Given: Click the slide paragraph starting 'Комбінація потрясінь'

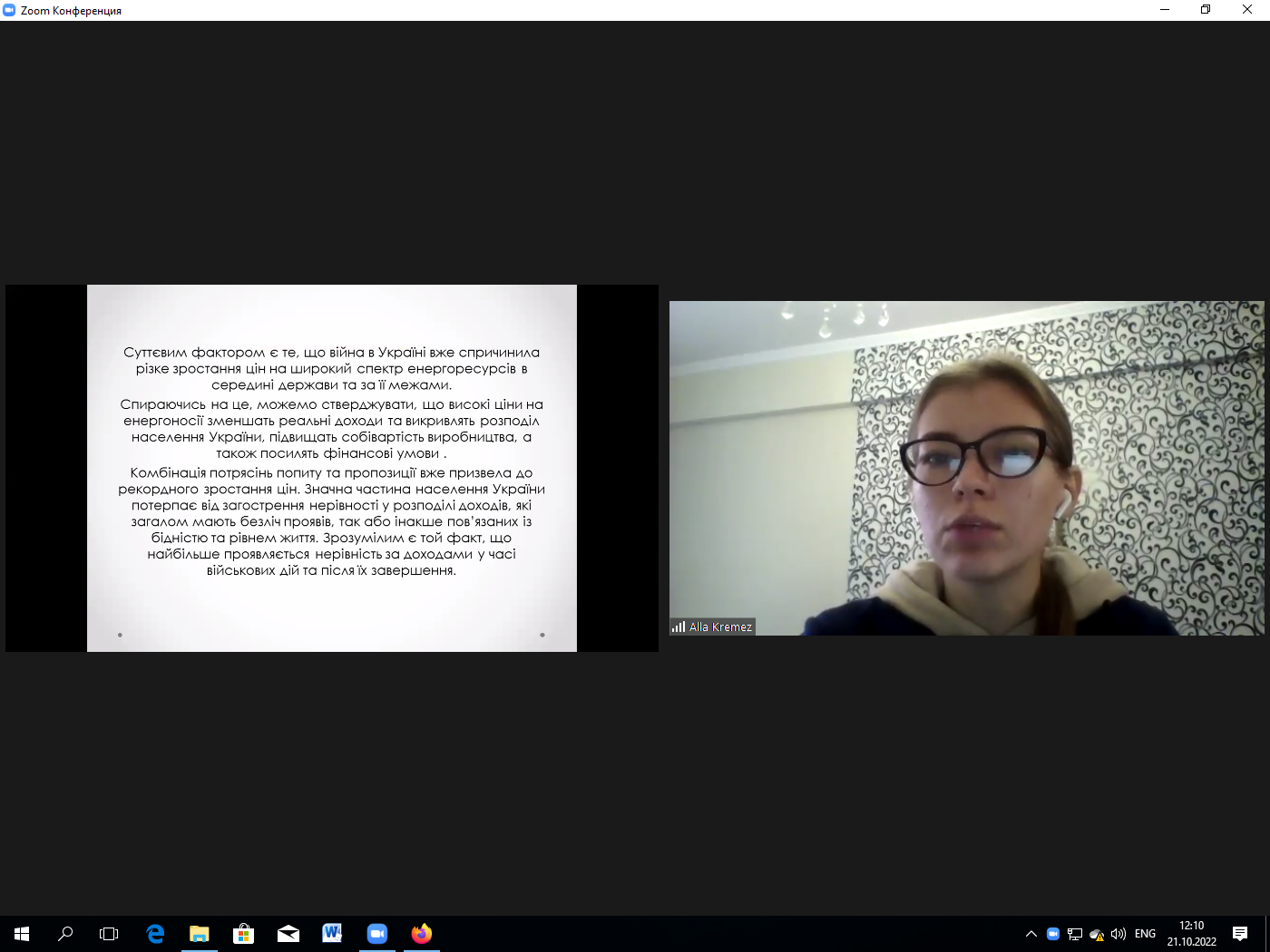Looking at the screenshot, I should (x=332, y=521).
